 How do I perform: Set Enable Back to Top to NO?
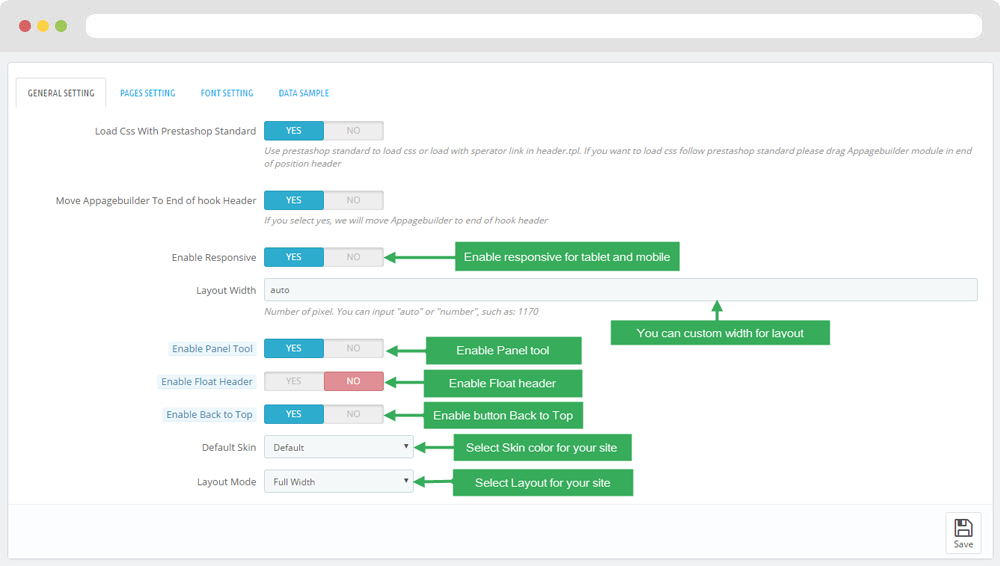pos(353,414)
